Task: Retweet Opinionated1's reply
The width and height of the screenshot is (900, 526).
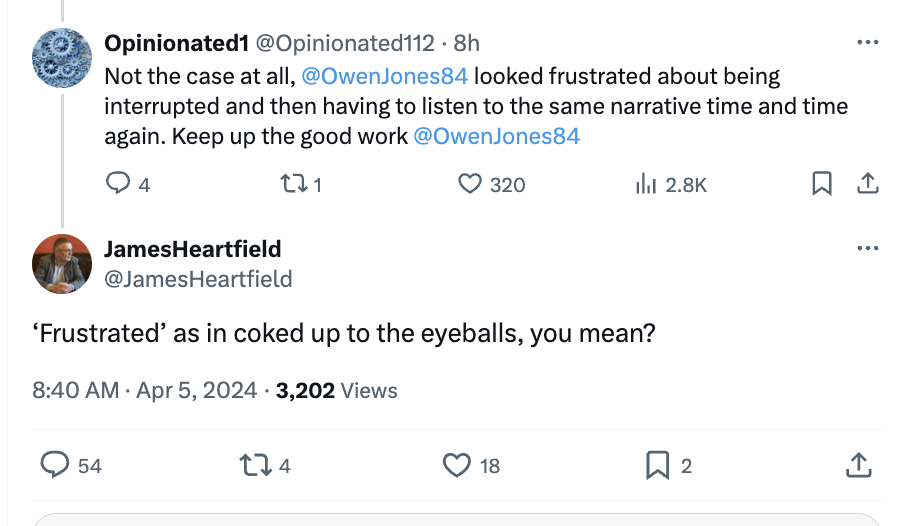Action: pyautogui.click(x=293, y=184)
